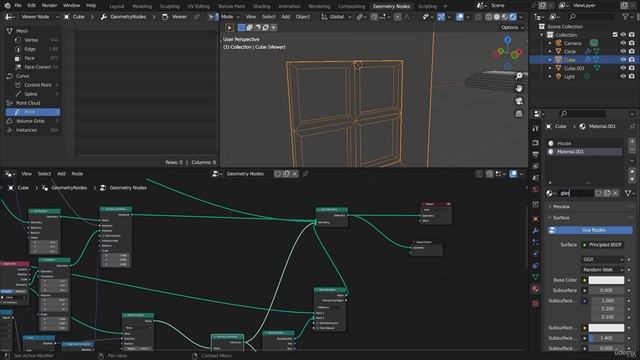Click the Use Nodes button

tap(590, 230)
